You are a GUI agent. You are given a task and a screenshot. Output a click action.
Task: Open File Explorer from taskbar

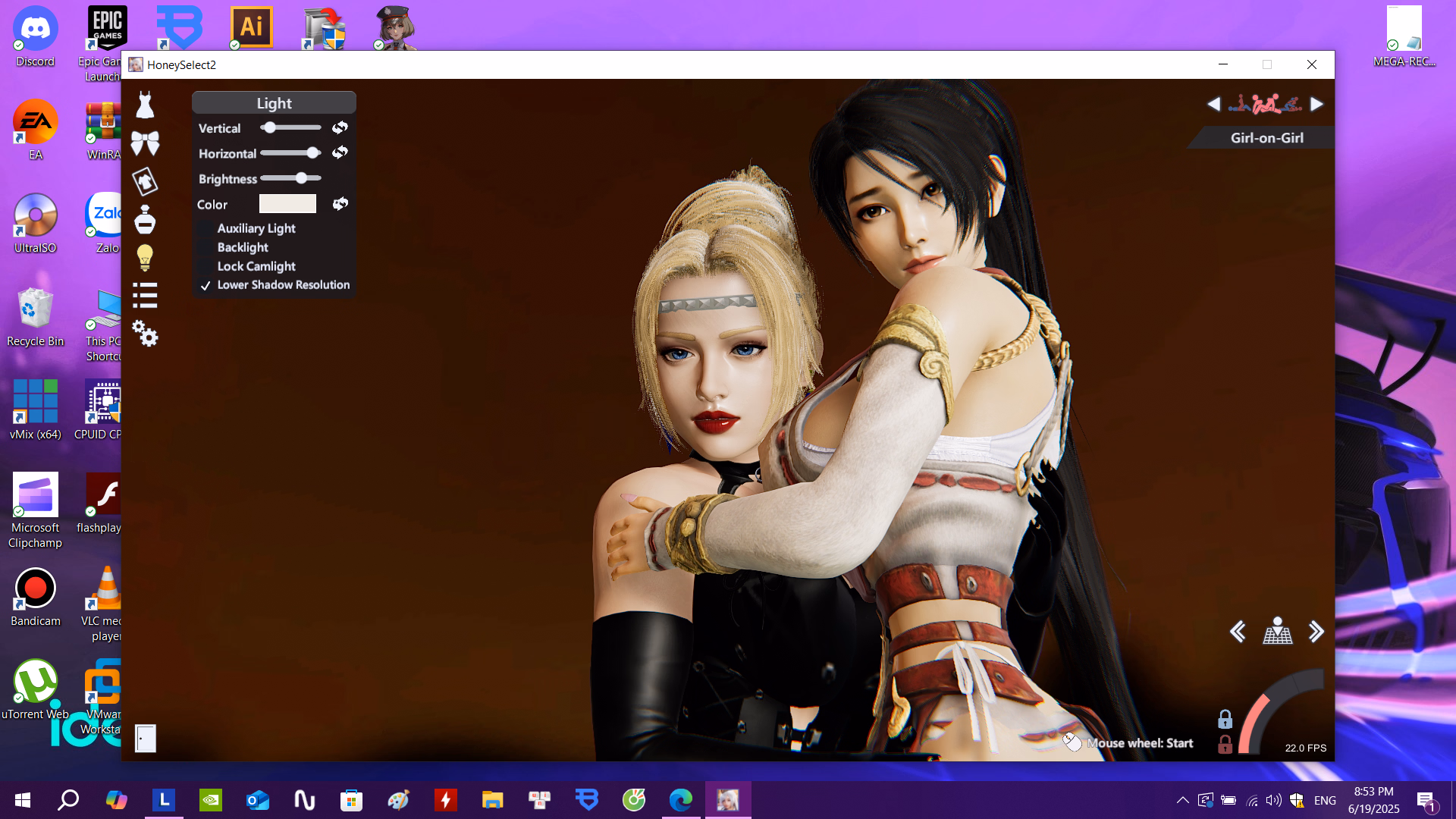[x=493, y=800]
